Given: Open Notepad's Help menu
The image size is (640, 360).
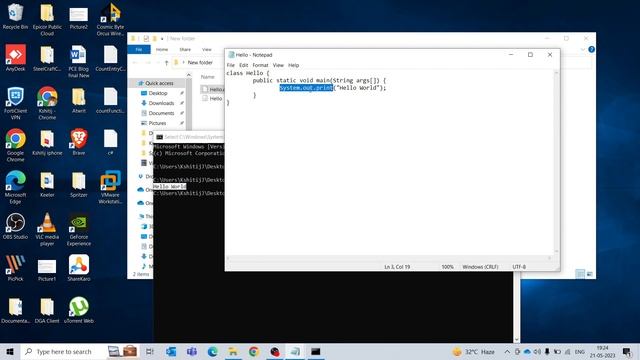Looking at the screenshot, I should (293, 65).
